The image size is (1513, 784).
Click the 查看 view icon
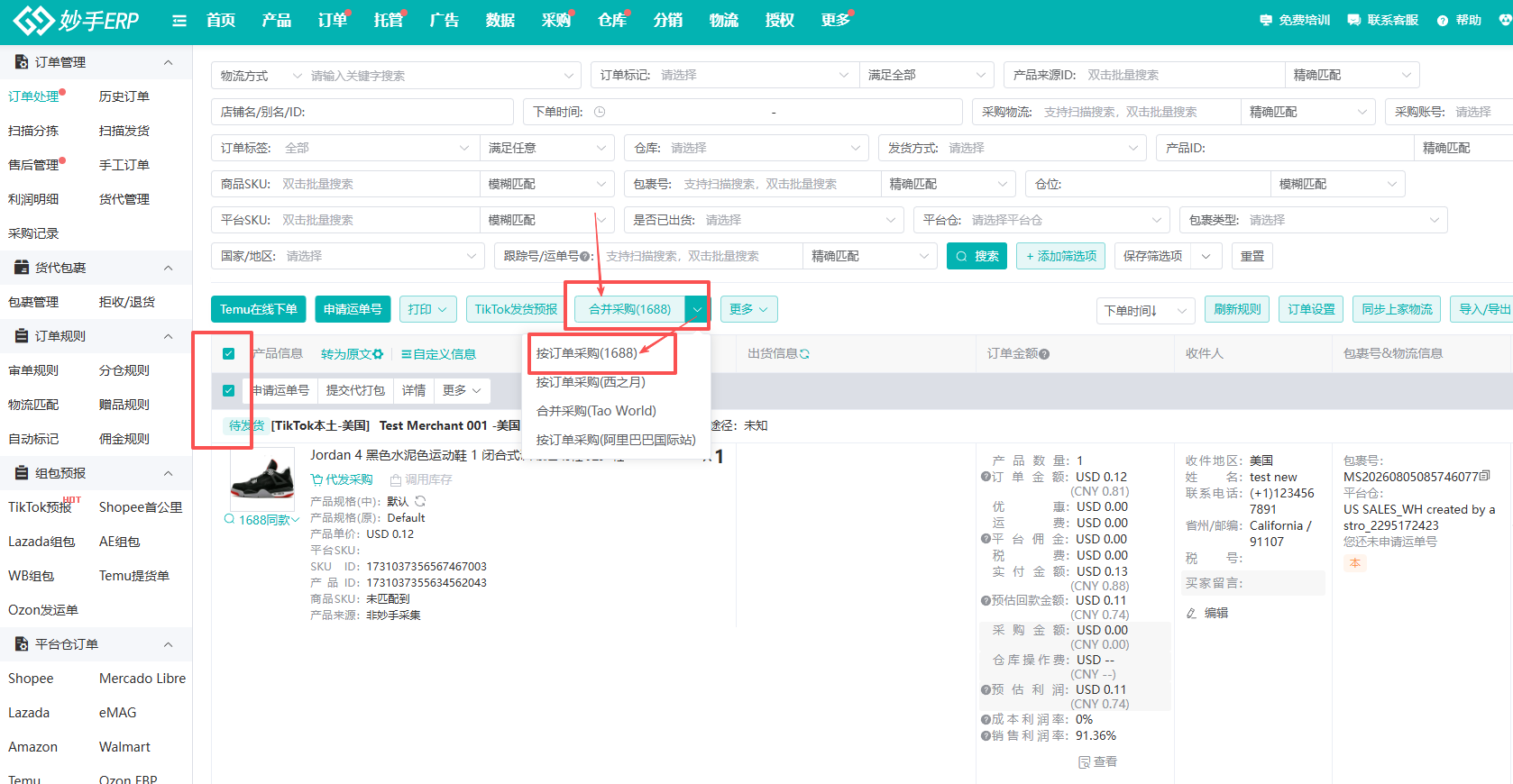[1085, 762]
